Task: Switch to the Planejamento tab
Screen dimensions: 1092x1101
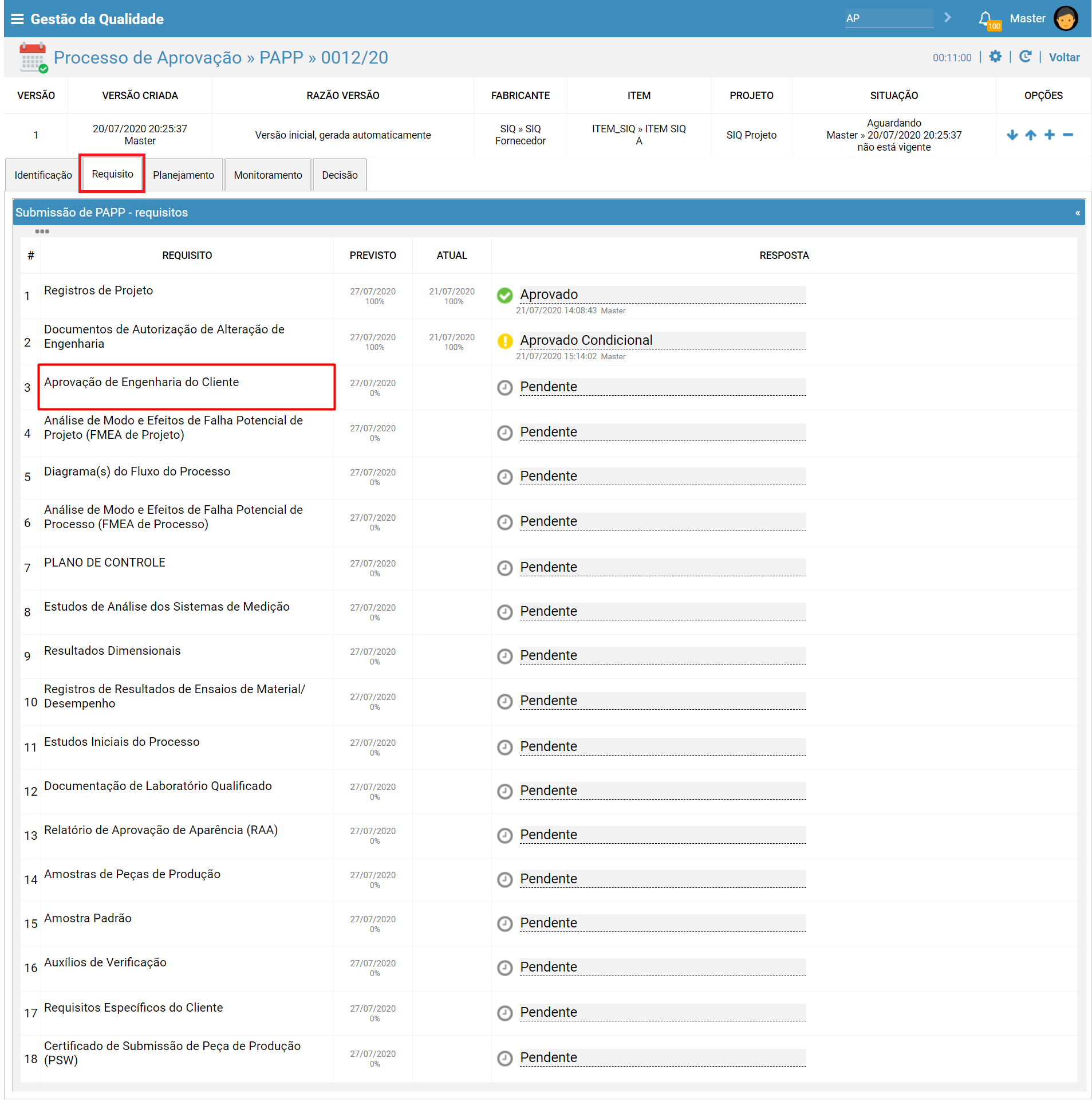Action: pos(183,175)
